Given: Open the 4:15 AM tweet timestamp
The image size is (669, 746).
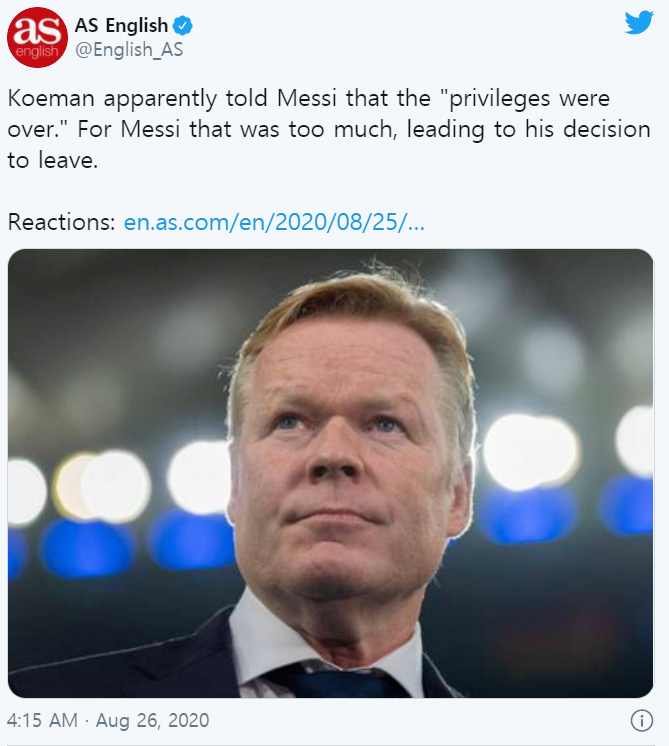Looking at the screenshot, I should click(40, 720).
